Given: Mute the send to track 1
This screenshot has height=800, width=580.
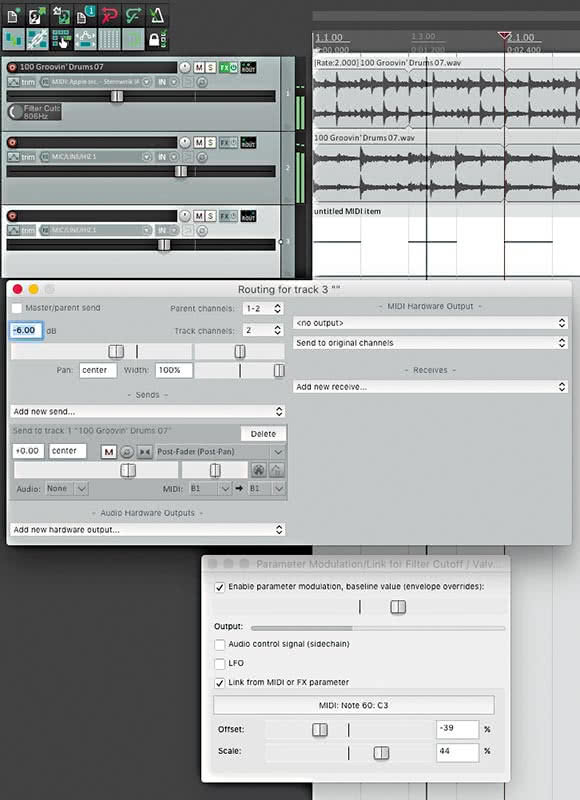Looking at the screenshot, I should click(x=109, y=452).
